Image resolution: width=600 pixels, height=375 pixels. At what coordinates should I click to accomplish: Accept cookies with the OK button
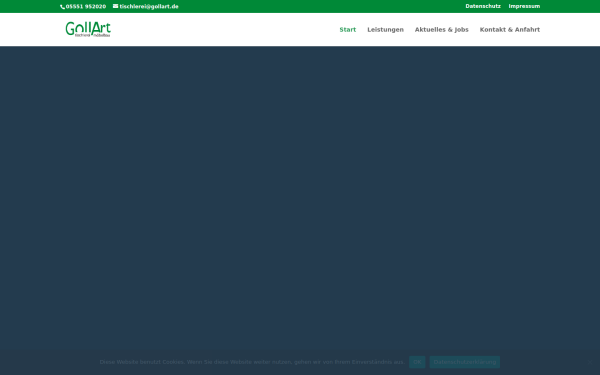tap(417, 362)
